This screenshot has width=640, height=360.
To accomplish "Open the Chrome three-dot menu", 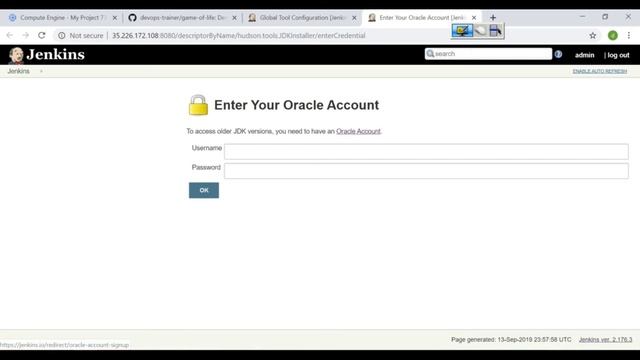I will 629,36.
